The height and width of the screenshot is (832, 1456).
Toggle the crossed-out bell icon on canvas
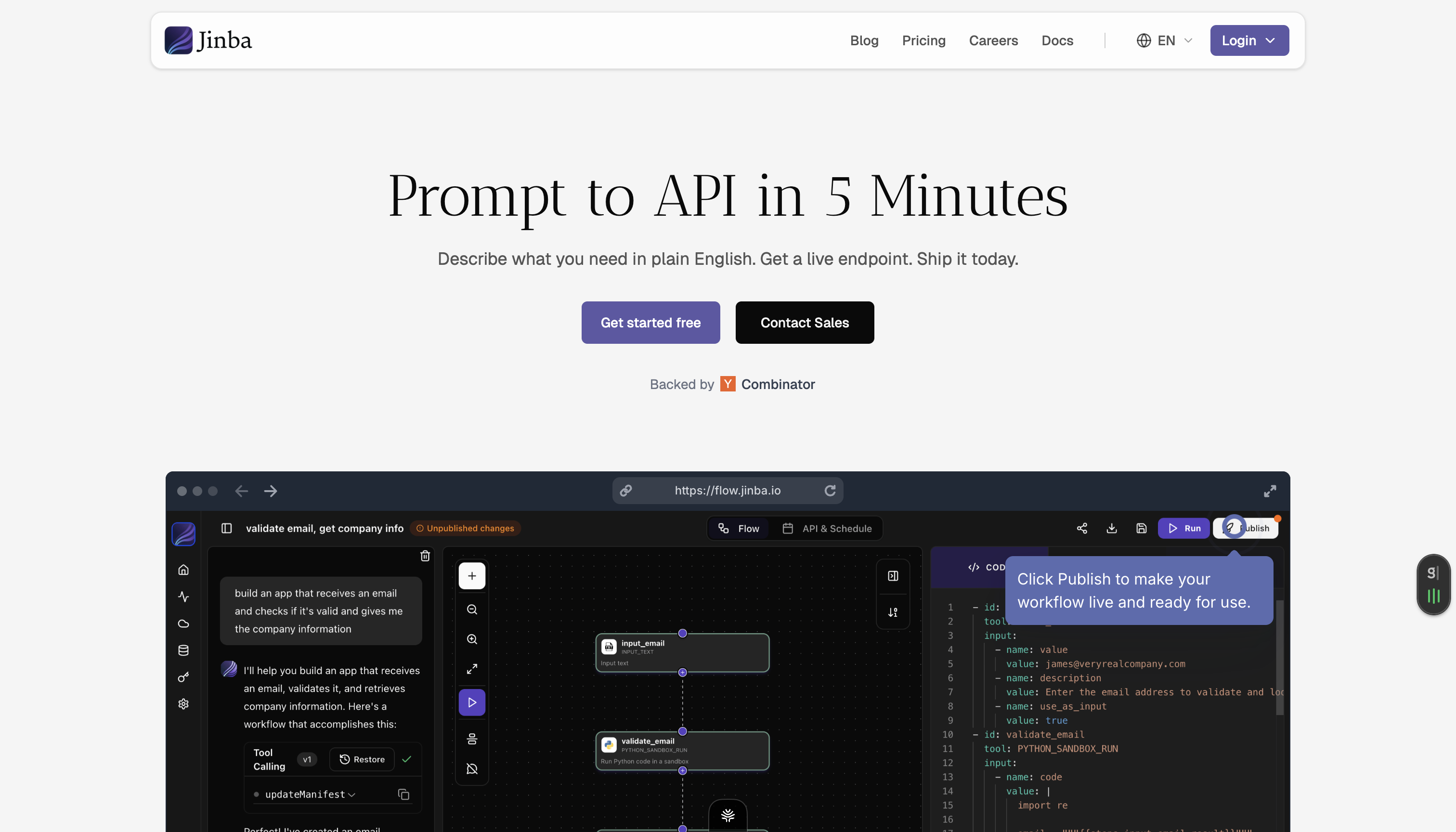click(x=472, y=768)
